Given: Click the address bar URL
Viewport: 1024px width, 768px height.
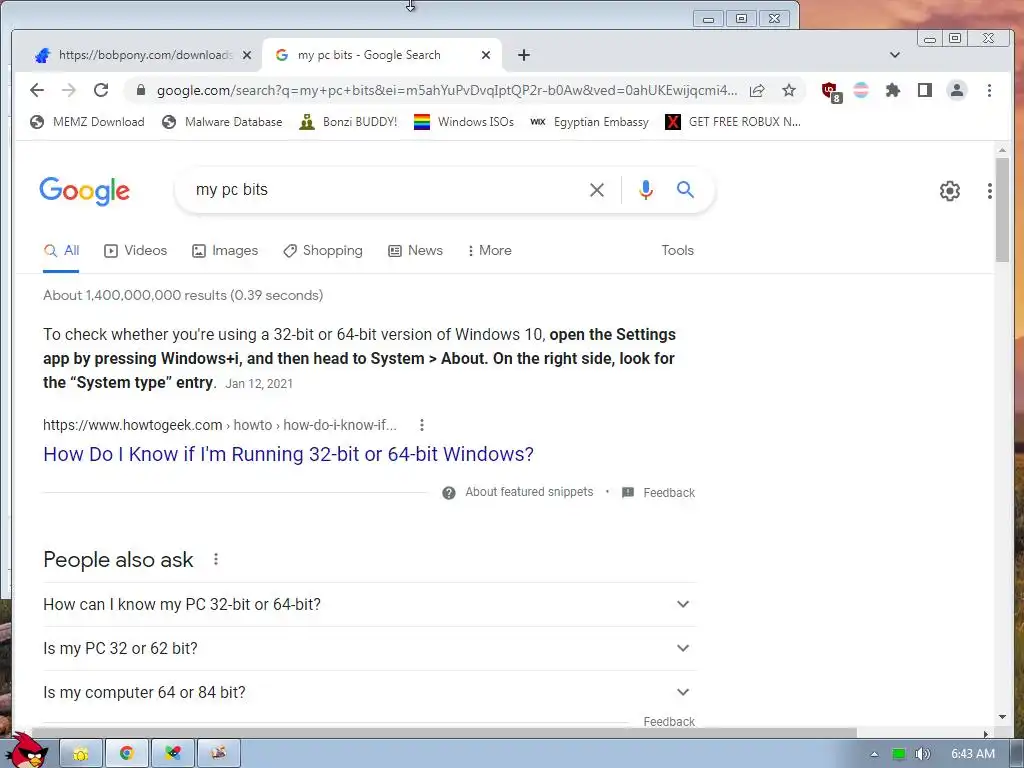Looking at the screenshot, I should point(447,90).
